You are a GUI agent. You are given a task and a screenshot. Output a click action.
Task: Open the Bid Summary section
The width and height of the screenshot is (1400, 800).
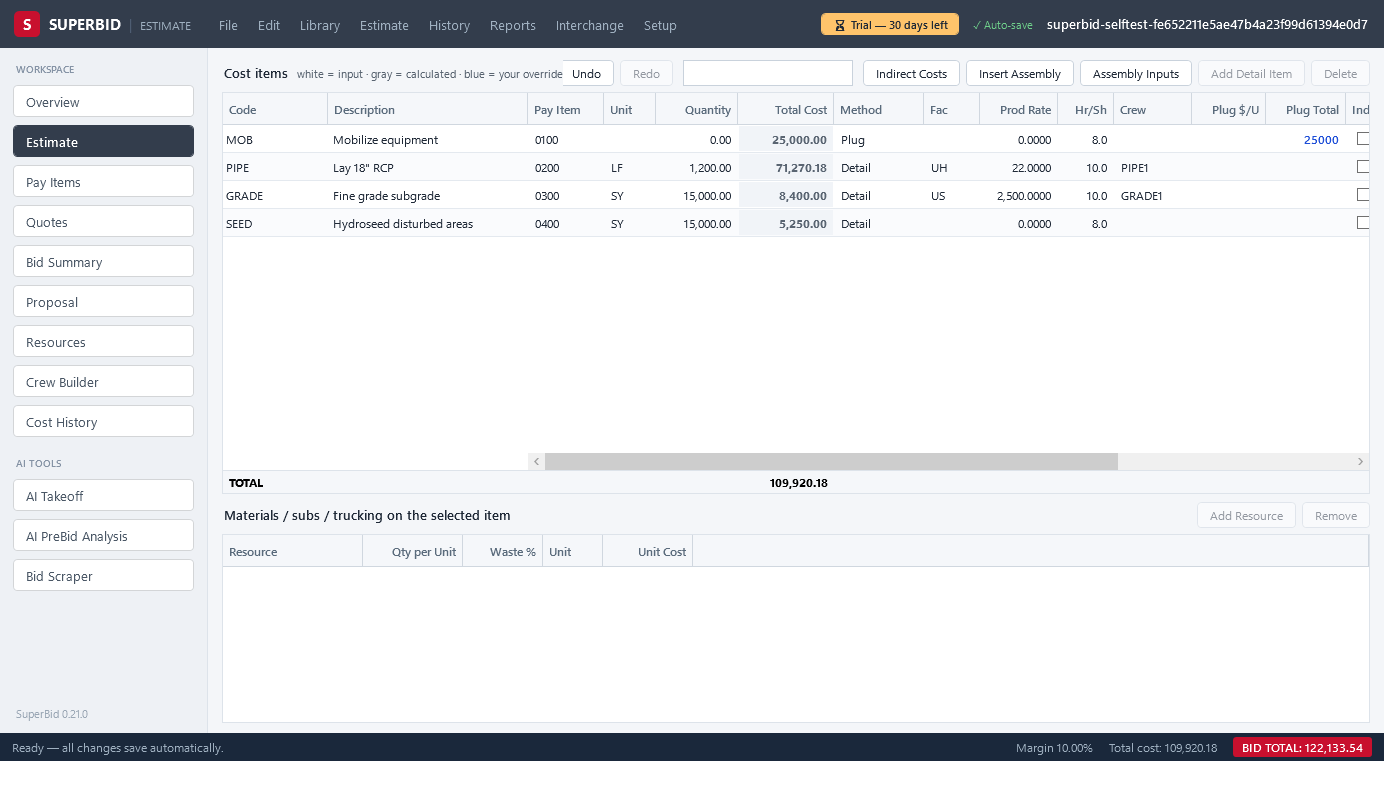[104, 262]
